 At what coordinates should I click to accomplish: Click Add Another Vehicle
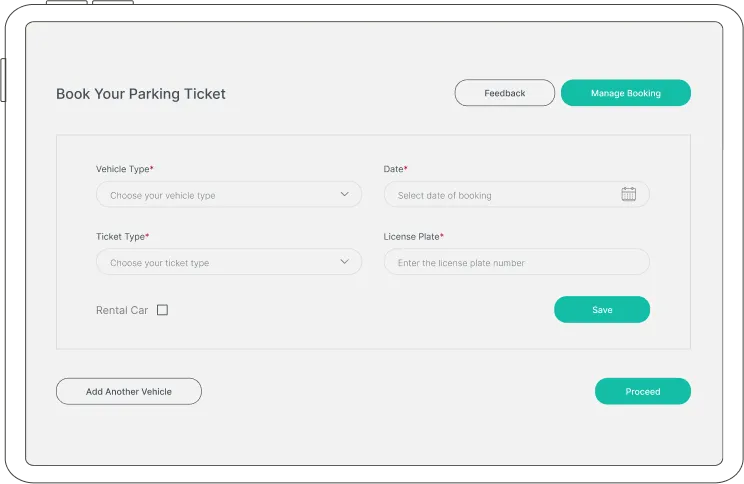tap(128, 391)
